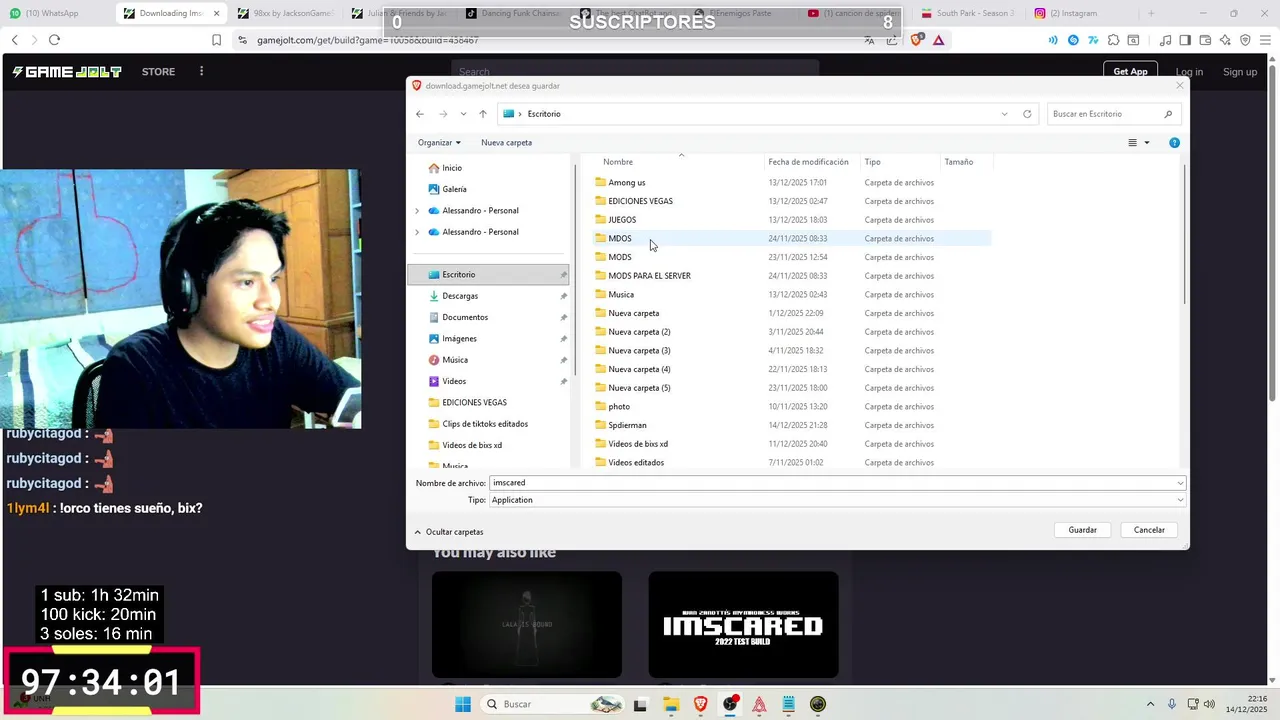
Task: Click the Sign up link
Action: [x=1240, y=72]
